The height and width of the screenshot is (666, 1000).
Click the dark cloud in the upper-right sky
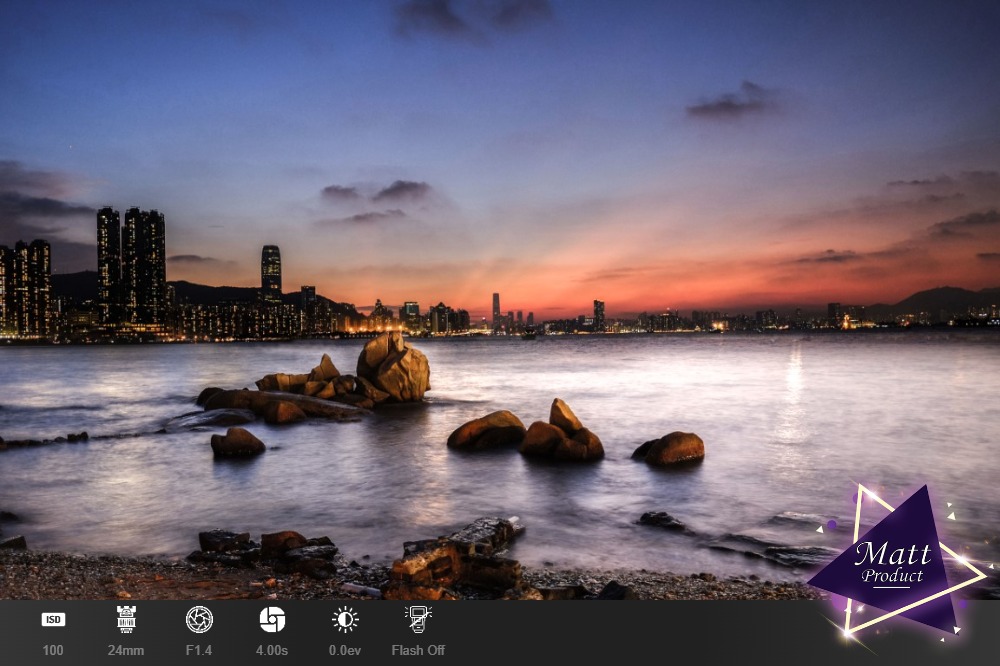click(x=735, y=100)
